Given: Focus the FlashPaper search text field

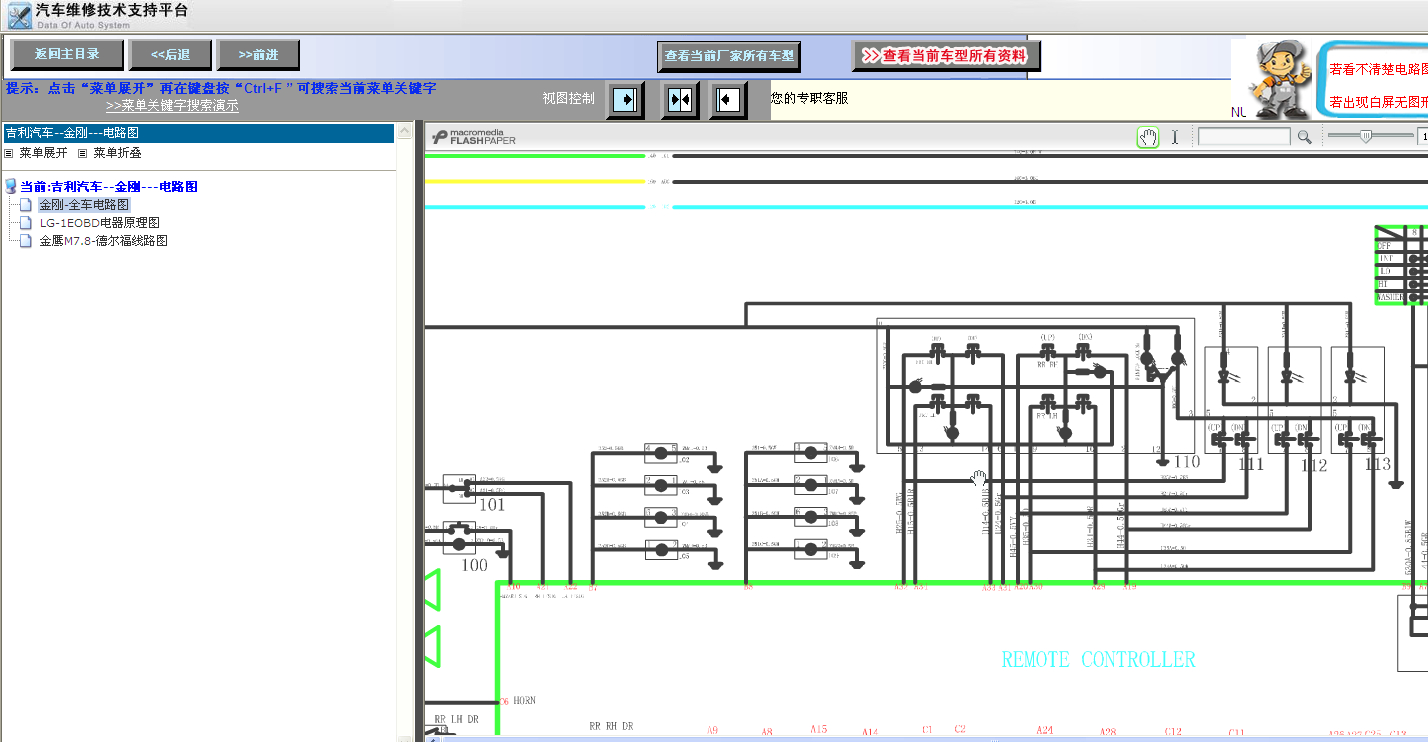Looking at the screenshot, I should pos(1244,137).
